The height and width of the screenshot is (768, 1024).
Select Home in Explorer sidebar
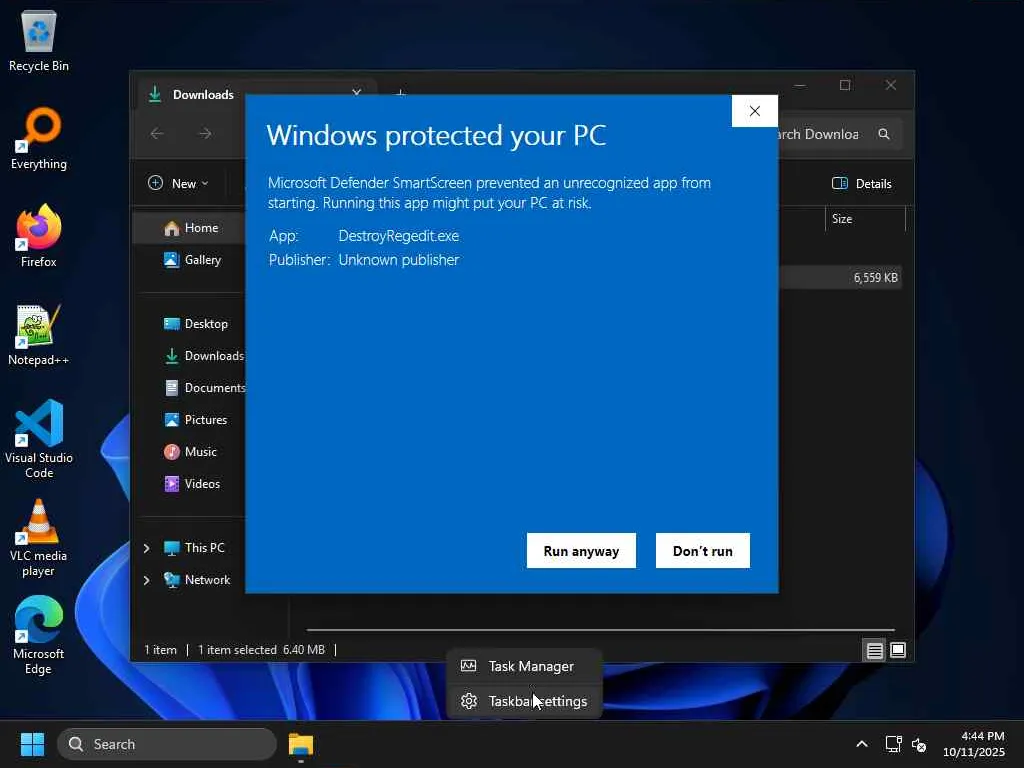(x=190, y=228)
